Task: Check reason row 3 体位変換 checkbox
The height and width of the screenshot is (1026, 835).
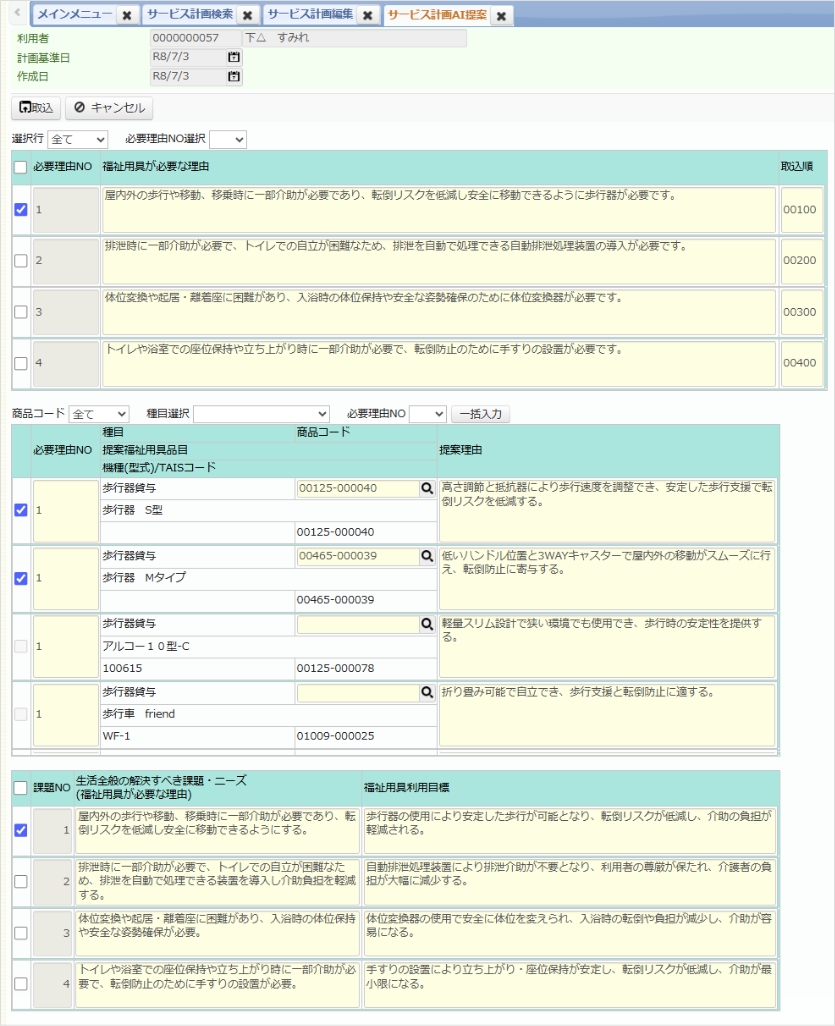Action: point(21,311)
